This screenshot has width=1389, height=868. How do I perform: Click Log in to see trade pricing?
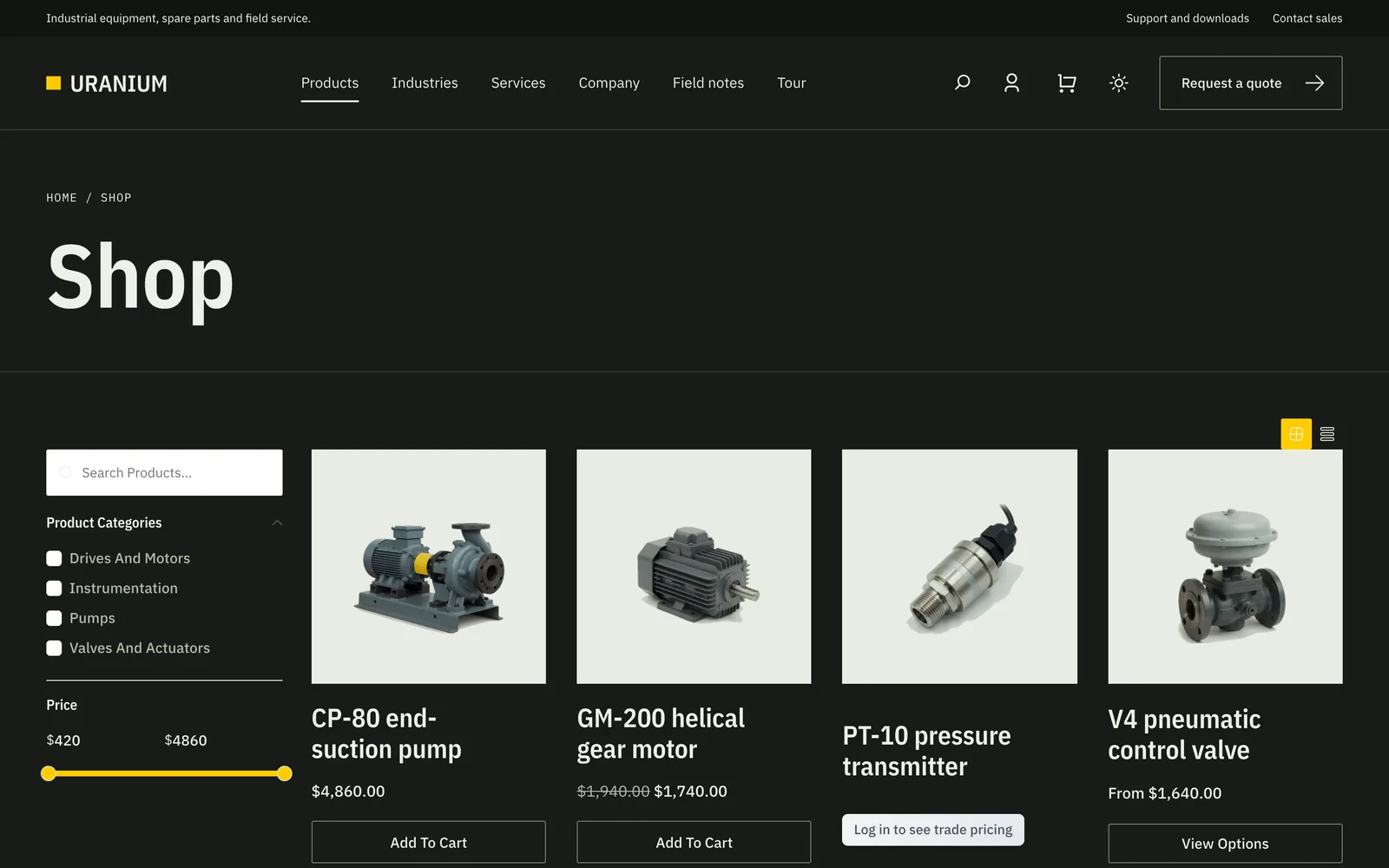coord(933,830)
